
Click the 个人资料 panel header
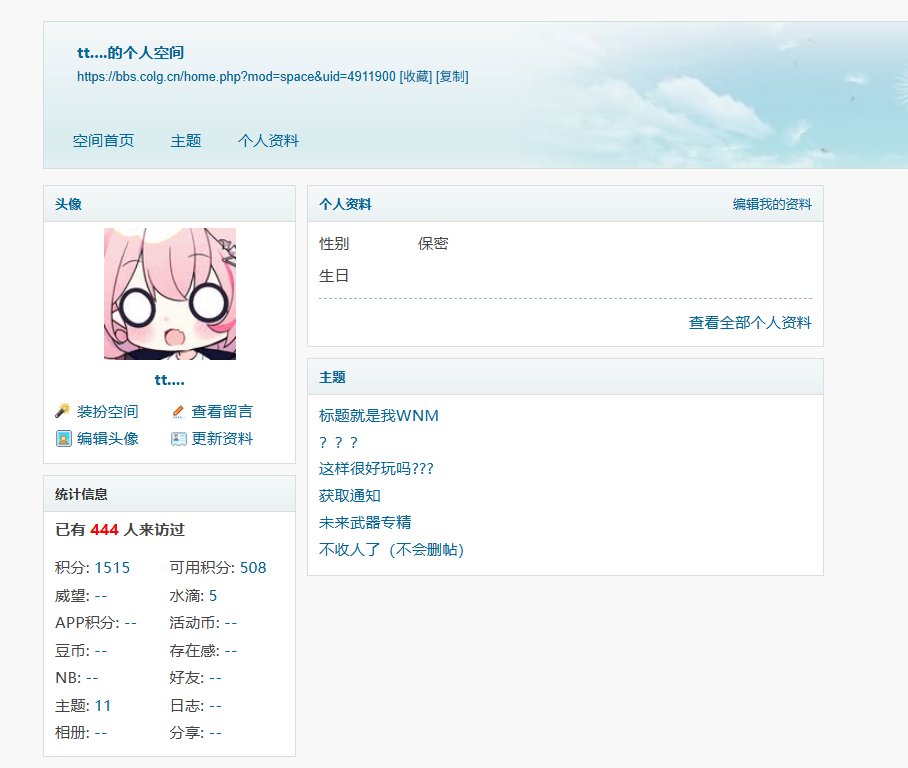coord(565,204)
